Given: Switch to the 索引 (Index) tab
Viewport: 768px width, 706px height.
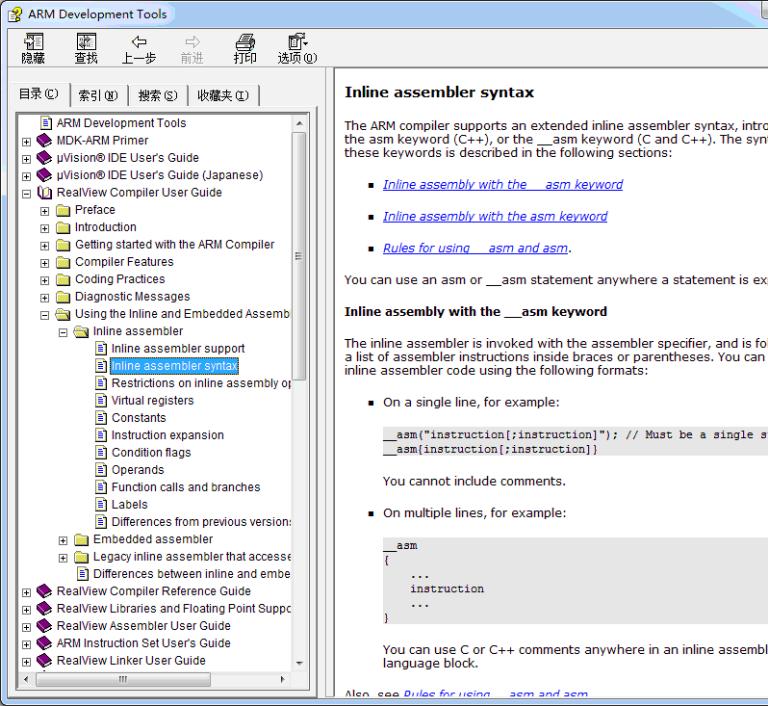Looking at the screenshot, I should [x=98, y=96].
